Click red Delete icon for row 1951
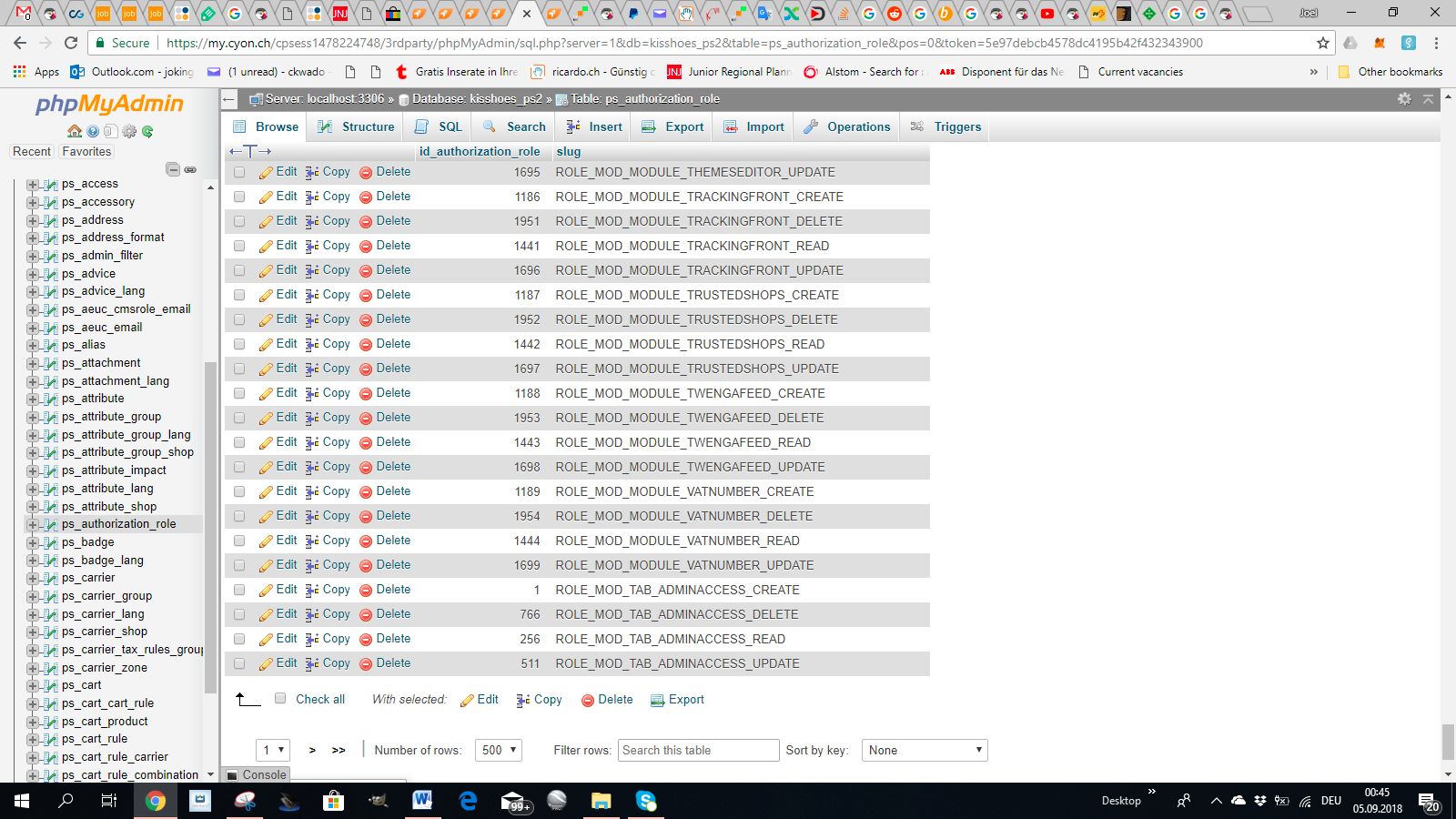Screen dimensions: 1456x819 click(366, 221)
